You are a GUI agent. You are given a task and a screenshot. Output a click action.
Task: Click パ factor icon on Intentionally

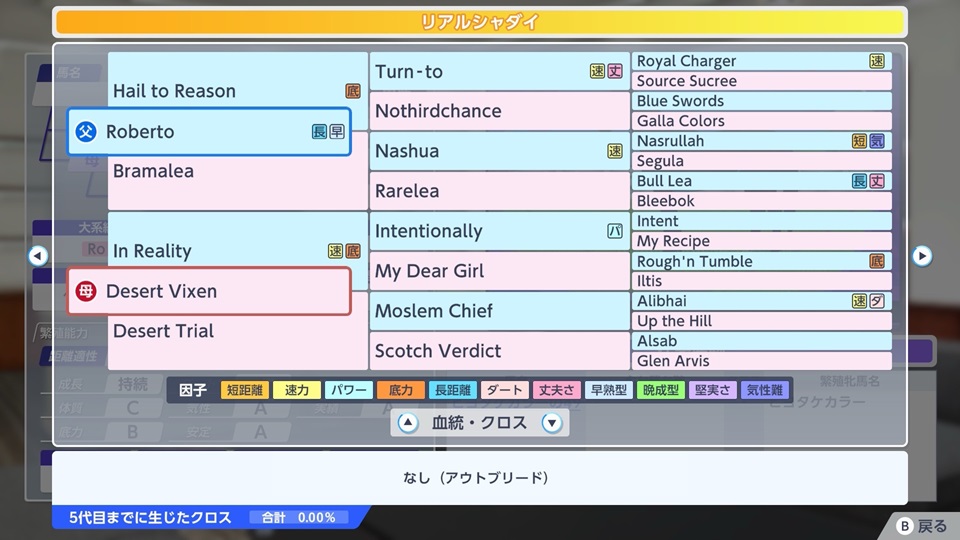pyautogui.click(x=615, y=231)
